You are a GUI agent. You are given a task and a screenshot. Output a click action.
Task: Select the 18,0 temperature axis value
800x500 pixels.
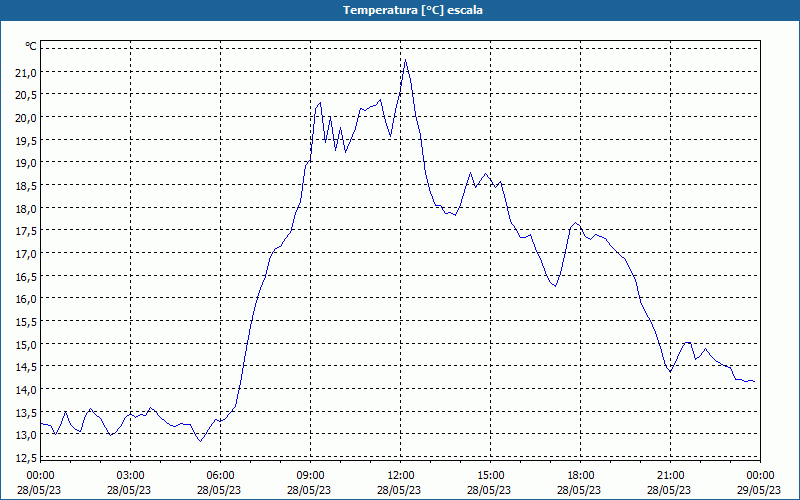[27, 209]
